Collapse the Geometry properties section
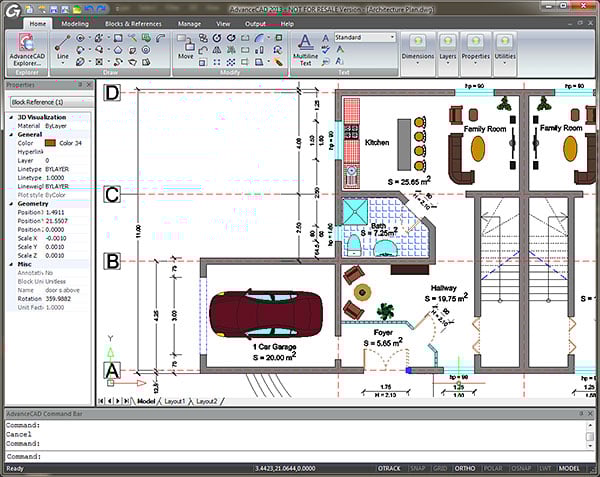The height and width of the screenshot is (477, 600). 12,203
